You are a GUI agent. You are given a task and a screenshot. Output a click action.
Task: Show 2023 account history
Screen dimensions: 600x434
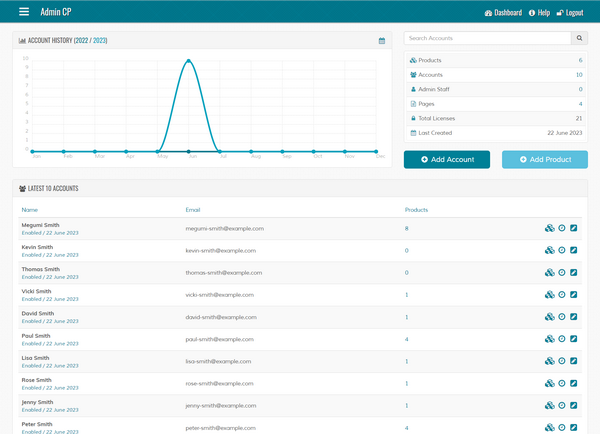tap(99, 40)
